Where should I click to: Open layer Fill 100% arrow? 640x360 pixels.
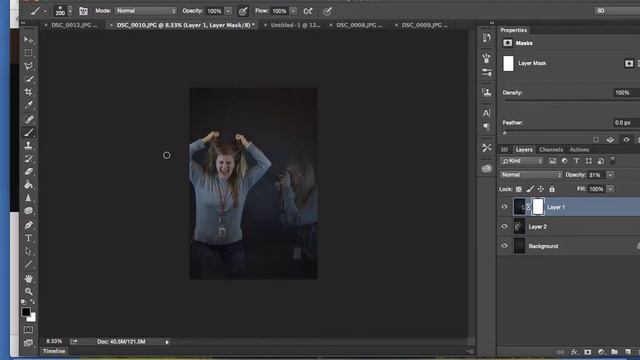[x=610, y=189]
